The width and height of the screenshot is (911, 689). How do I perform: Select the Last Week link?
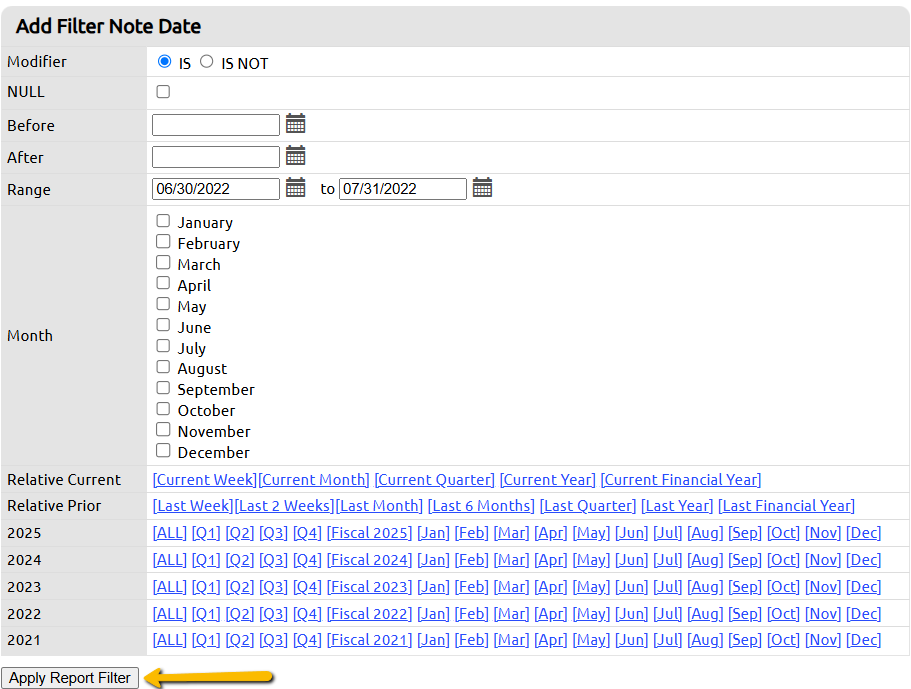[x=193, y=506]
